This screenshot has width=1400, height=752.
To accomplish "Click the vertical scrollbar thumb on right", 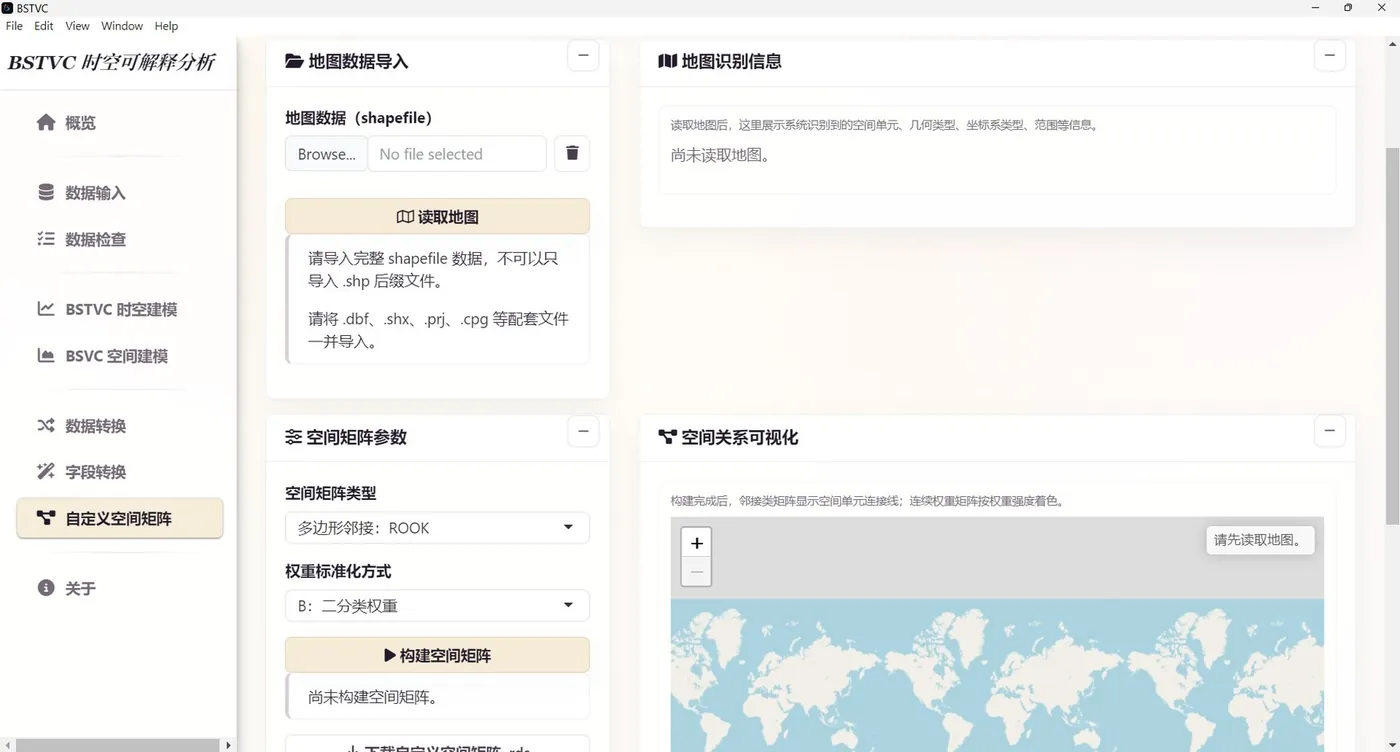I will (x=1392, y=335).
